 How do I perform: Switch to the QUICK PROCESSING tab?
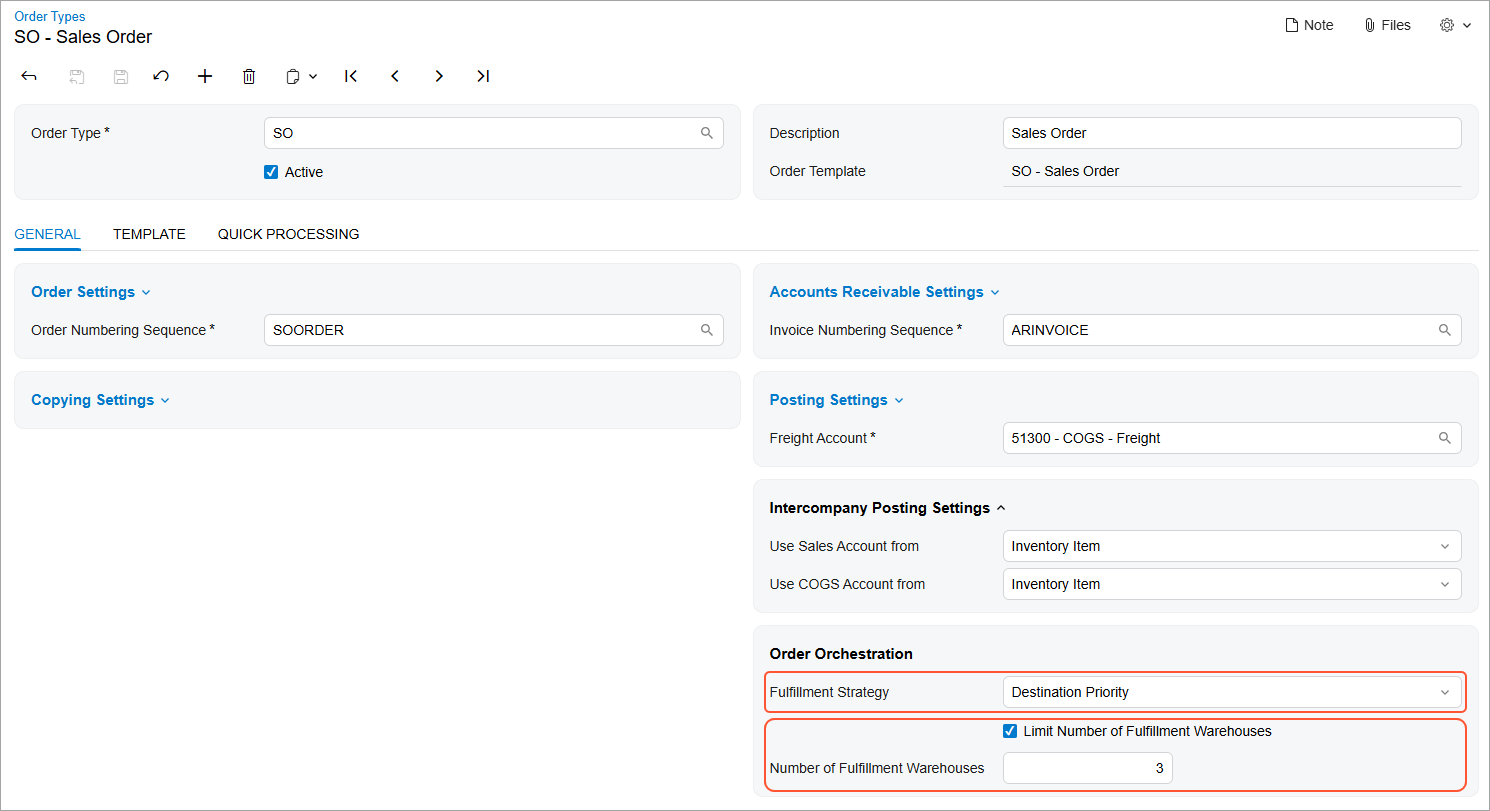pyautogui.click(x=288, y=234)
